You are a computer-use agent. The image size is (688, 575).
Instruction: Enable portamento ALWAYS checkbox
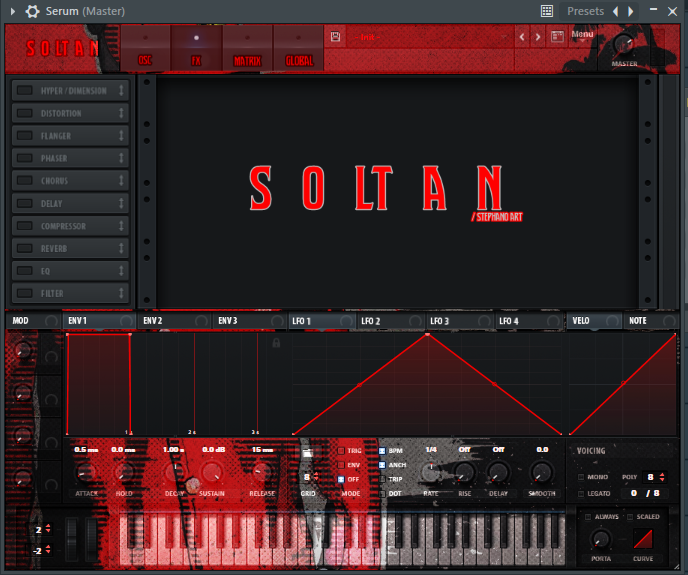pyautogui.click(x=588, y=517)
